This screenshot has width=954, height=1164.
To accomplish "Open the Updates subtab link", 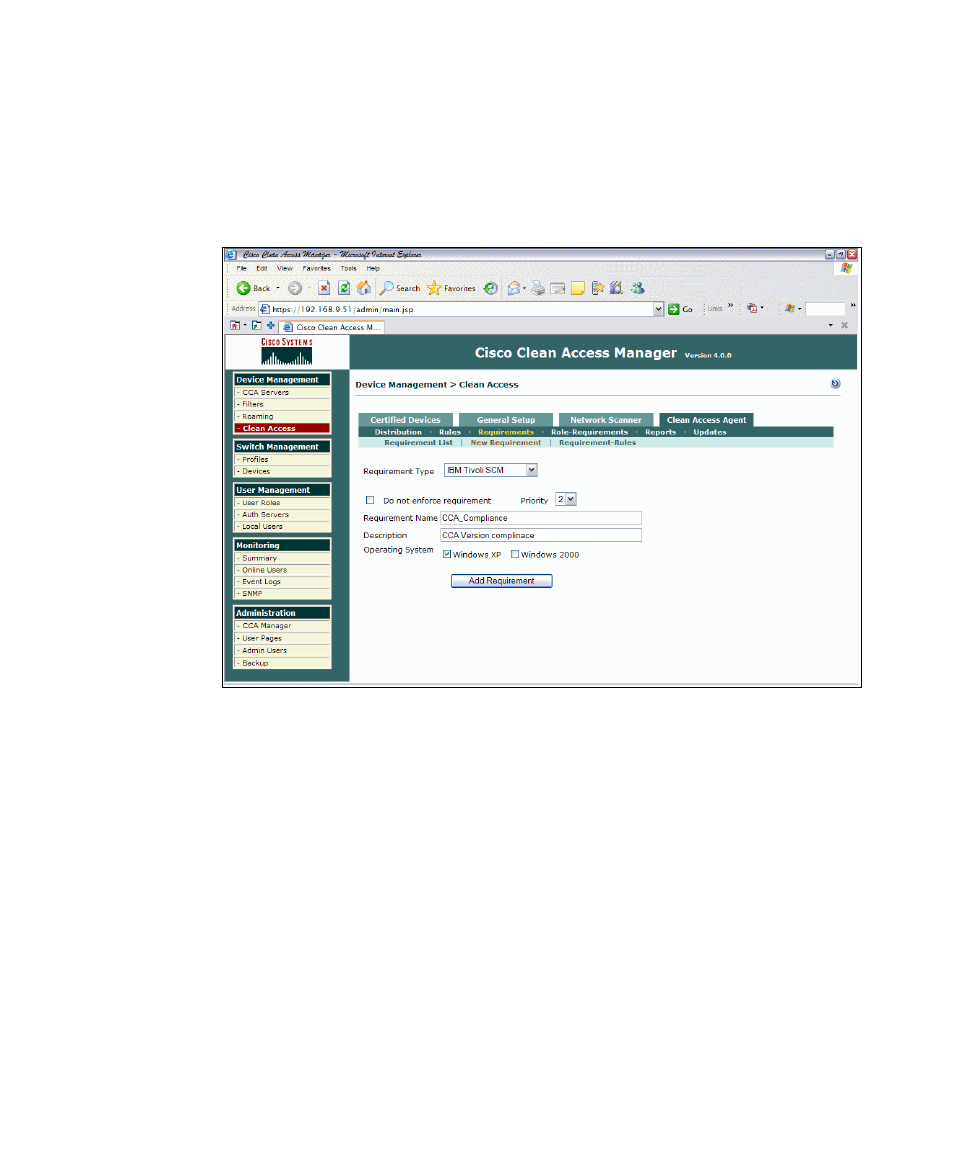I will tap(710, 432).
